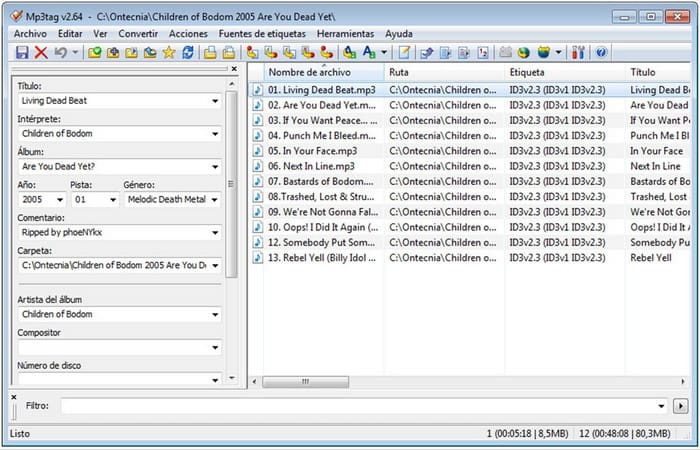700x450 pixels.
Task: Expand the Carpeta dropdown
Action: (215, 266)
